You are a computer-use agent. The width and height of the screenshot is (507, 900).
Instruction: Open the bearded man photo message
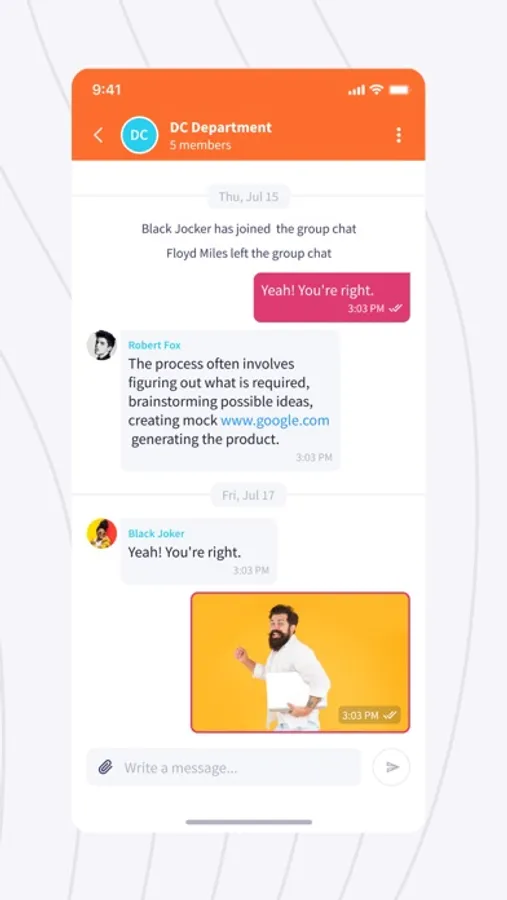coord(300,662)
